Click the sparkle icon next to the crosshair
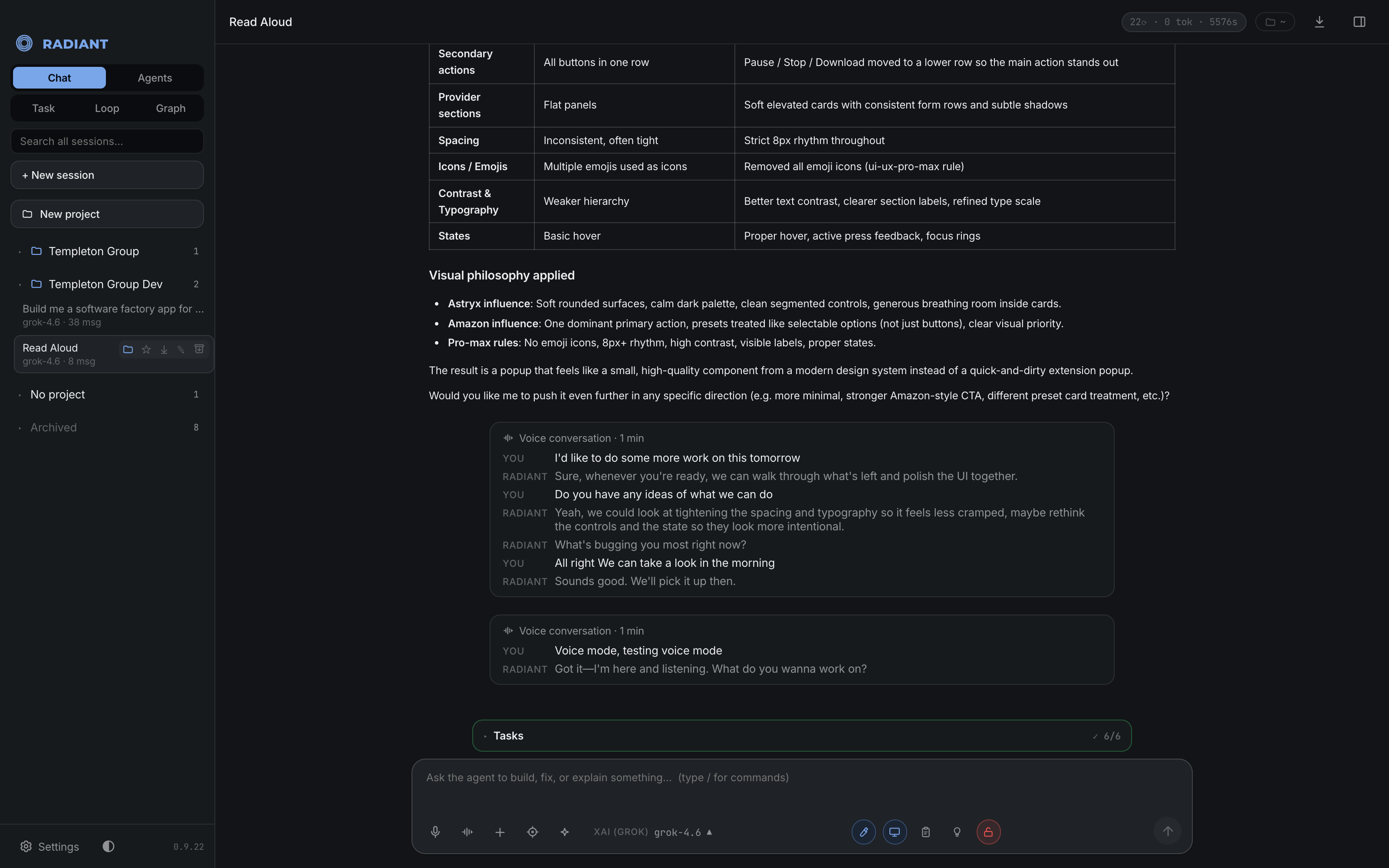Image resolution: width=1389 pixels, height=868 pixels. pos(565,832)
